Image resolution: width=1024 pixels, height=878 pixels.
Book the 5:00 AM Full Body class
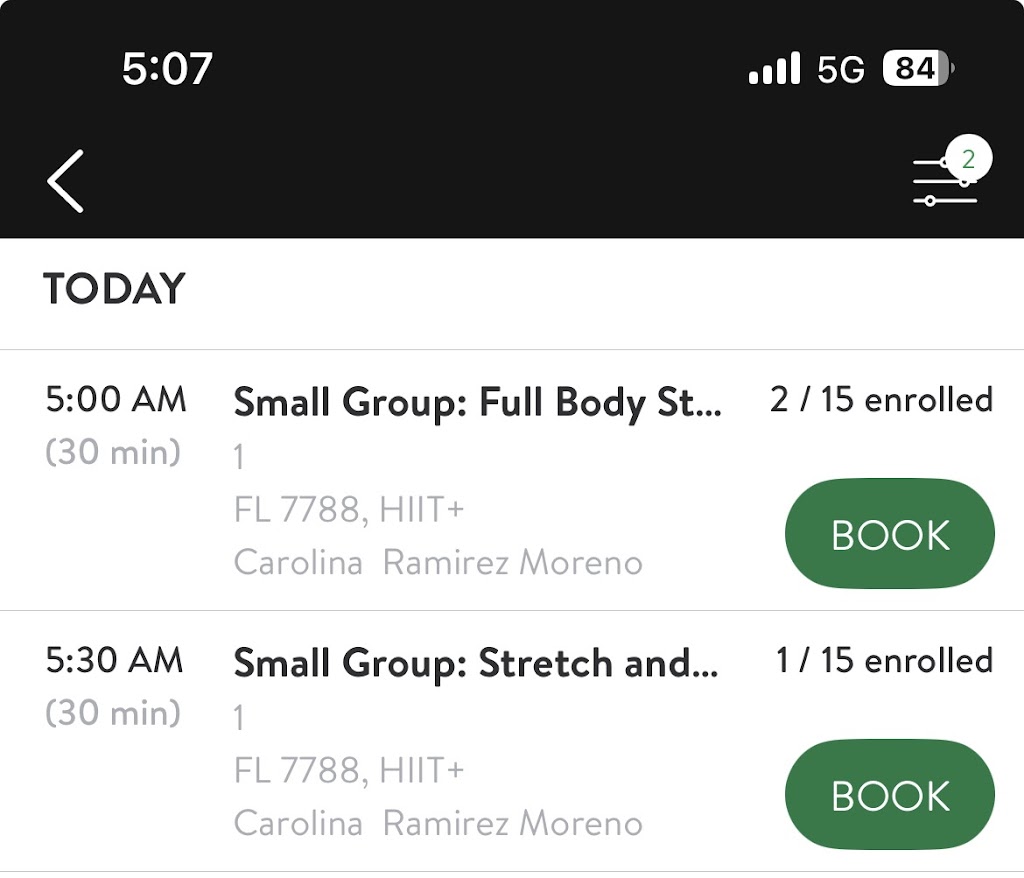pos(890,535)
